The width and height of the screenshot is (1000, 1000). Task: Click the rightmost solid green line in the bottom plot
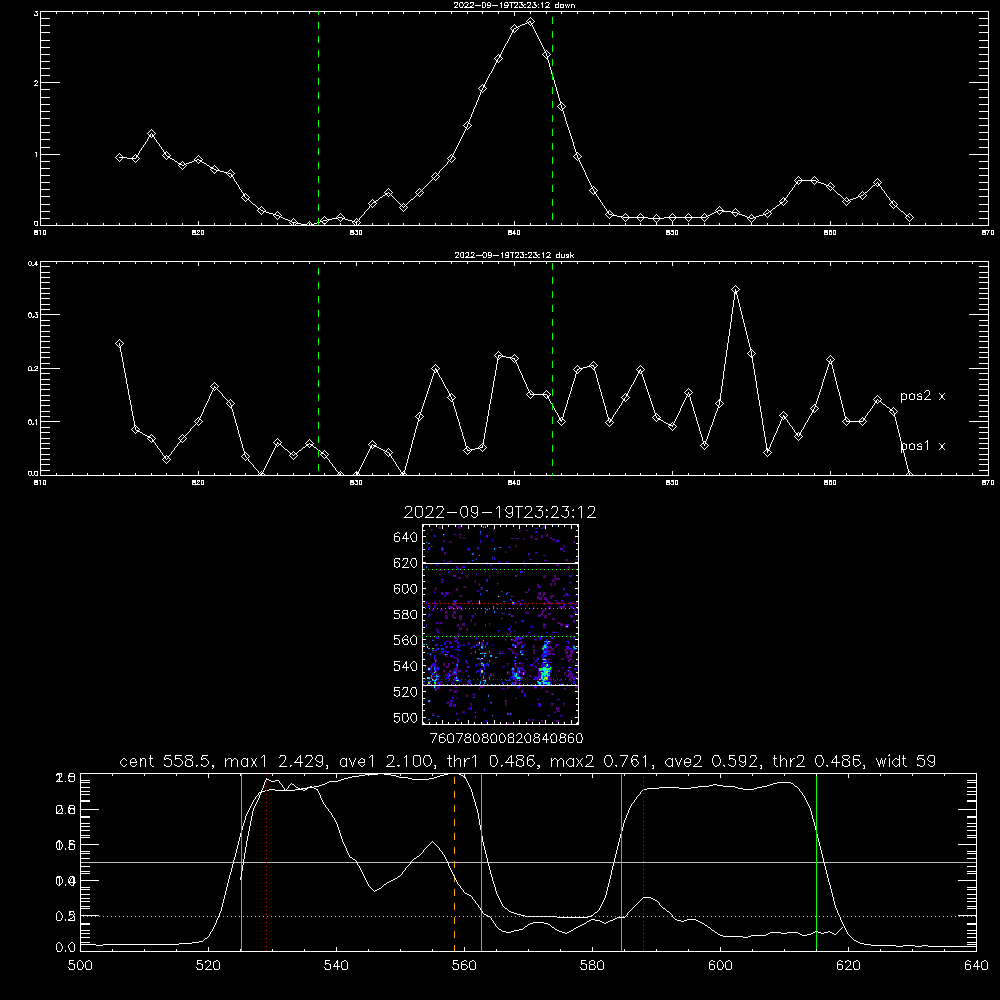click(816, 862)
